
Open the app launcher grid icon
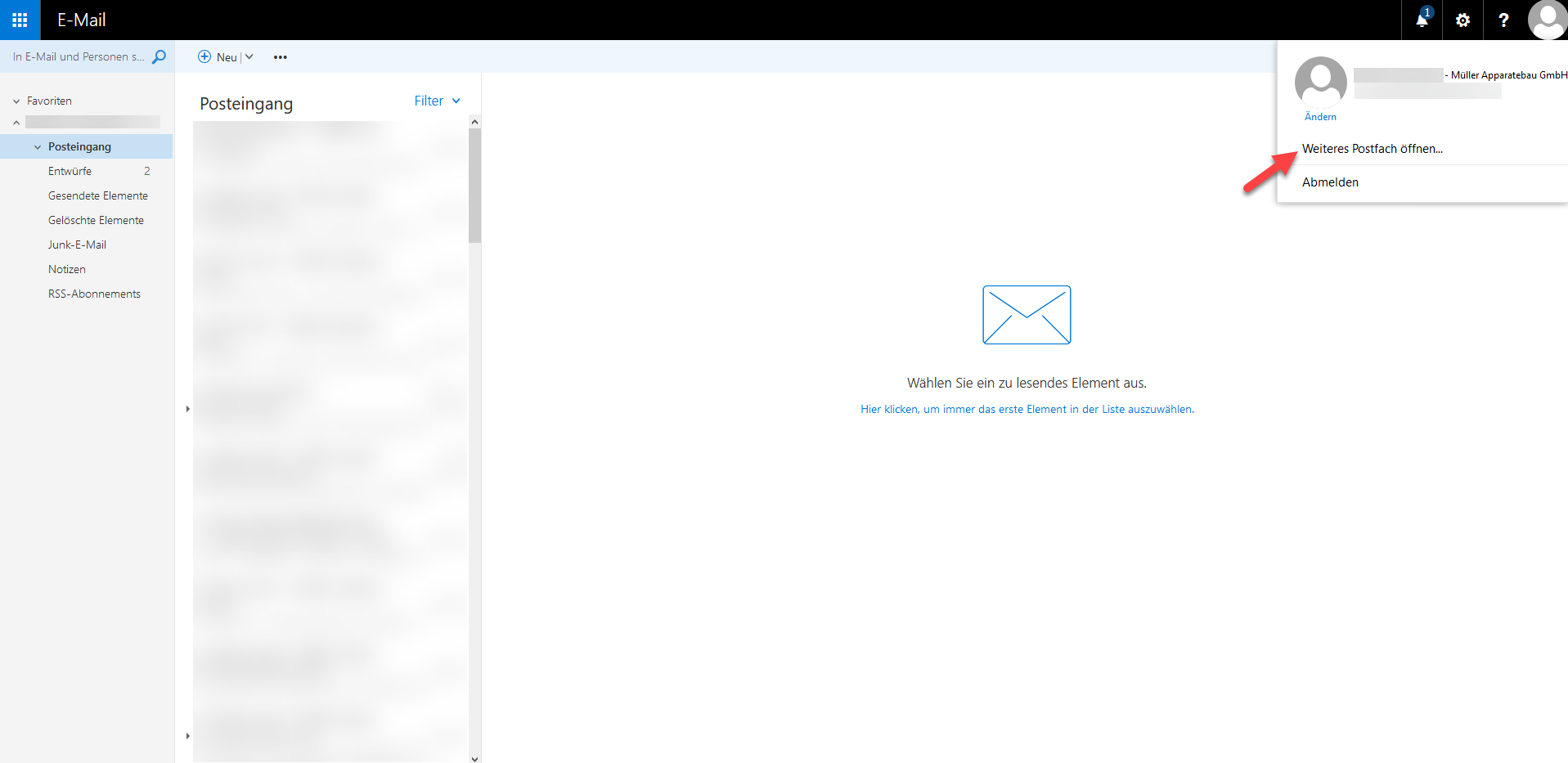point(20,20)
